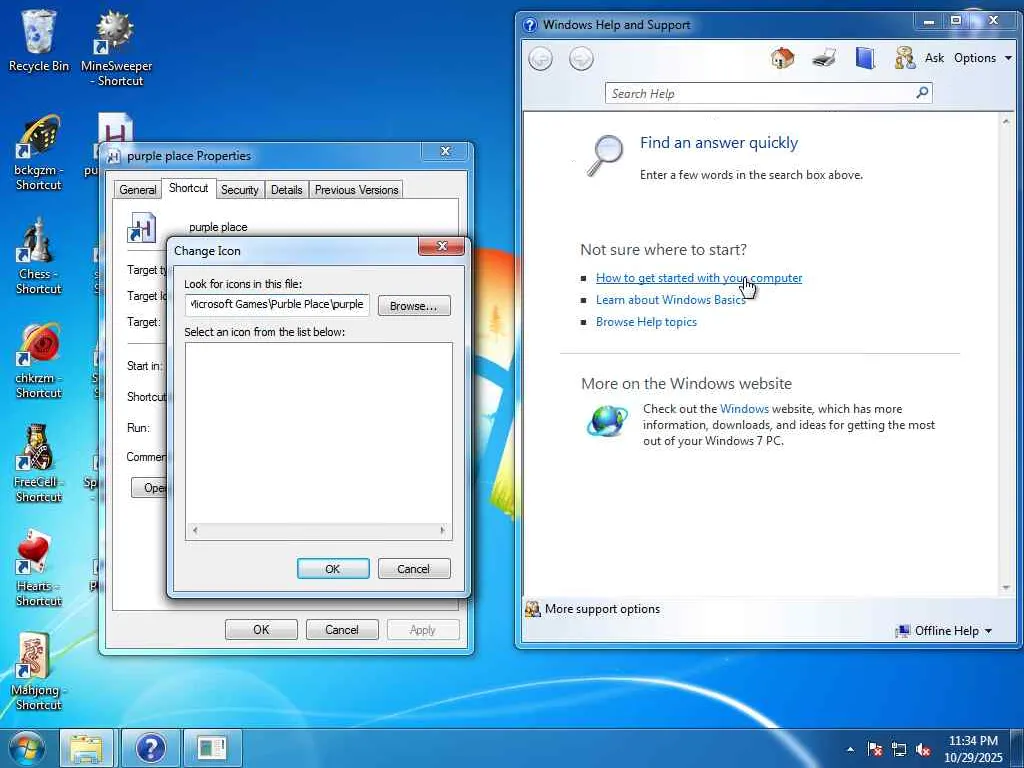
Task: Click Help window scrollbar up arrow
Action: click(x=1006, y=121)
